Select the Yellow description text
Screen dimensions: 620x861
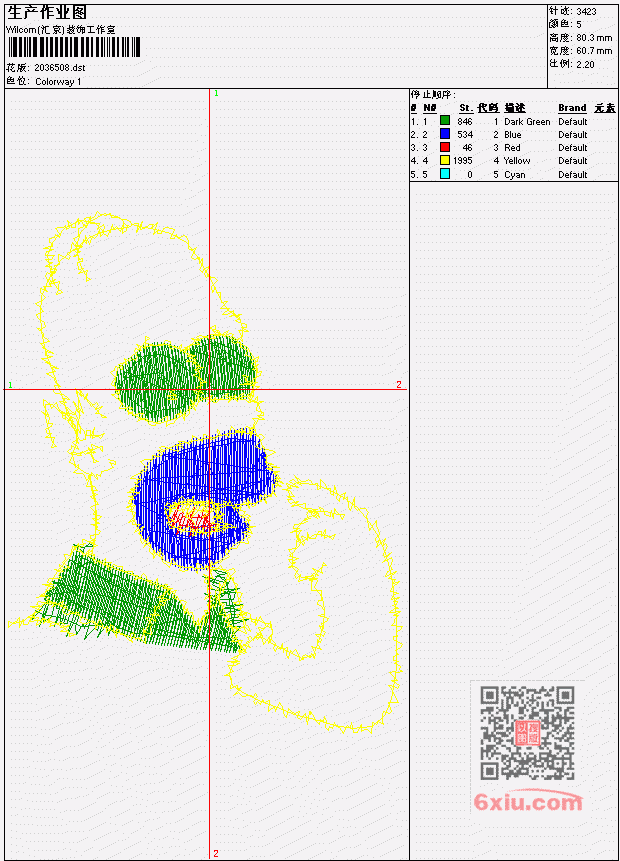[x=517, y=161]
